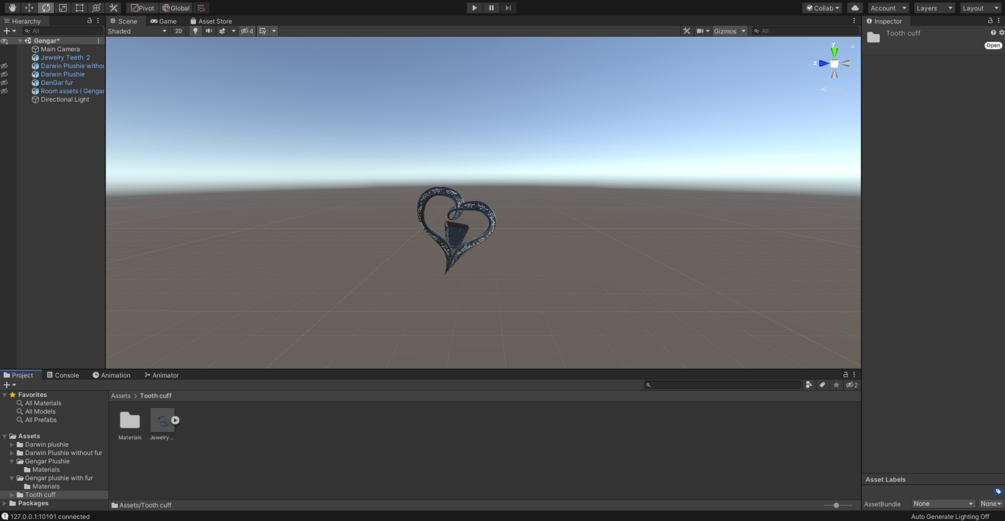Toggle hidden objects visibility in the Scene view
Image resolution: width=1005 pixels, height=521 pixels.
point(247,31)
